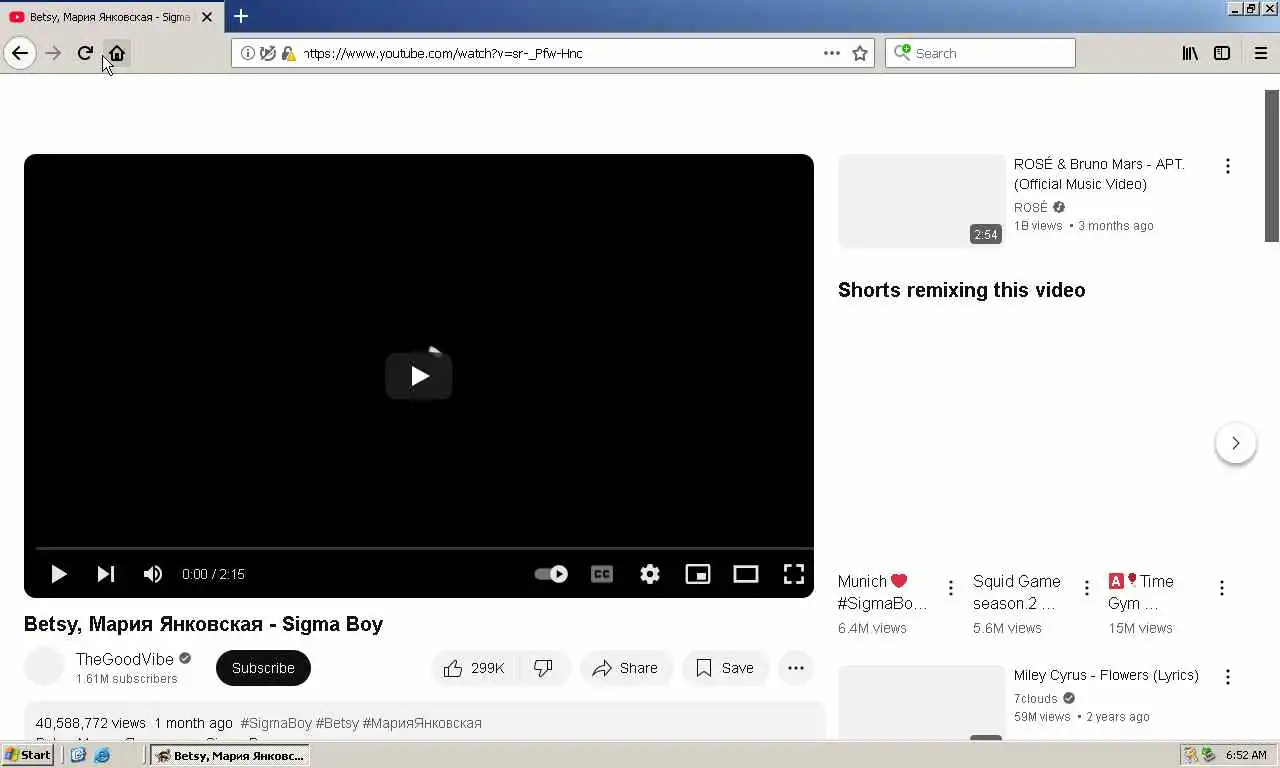
Task: Open the player settings gear
Action: pos(650,574)
